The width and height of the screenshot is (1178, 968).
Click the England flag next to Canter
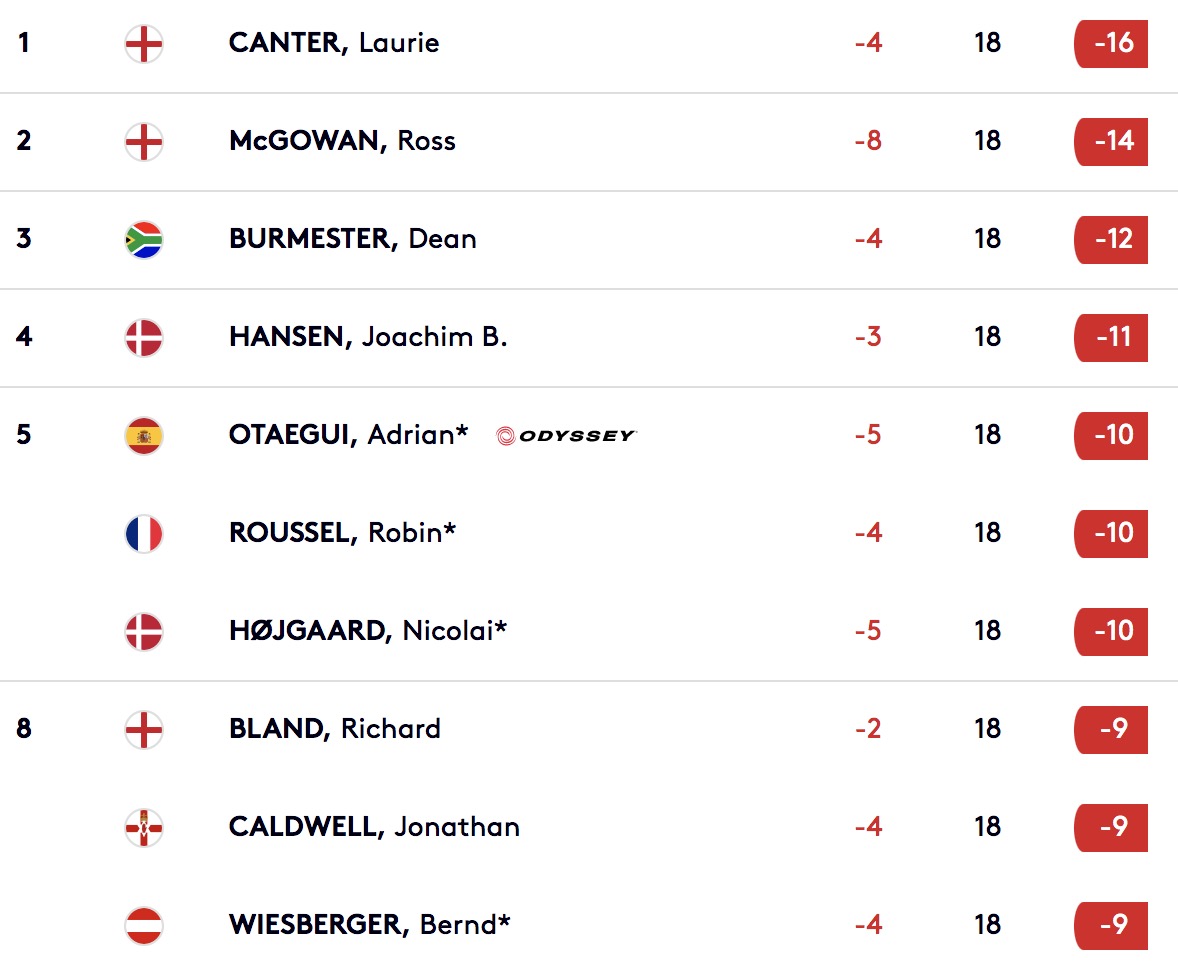point(143,44)
